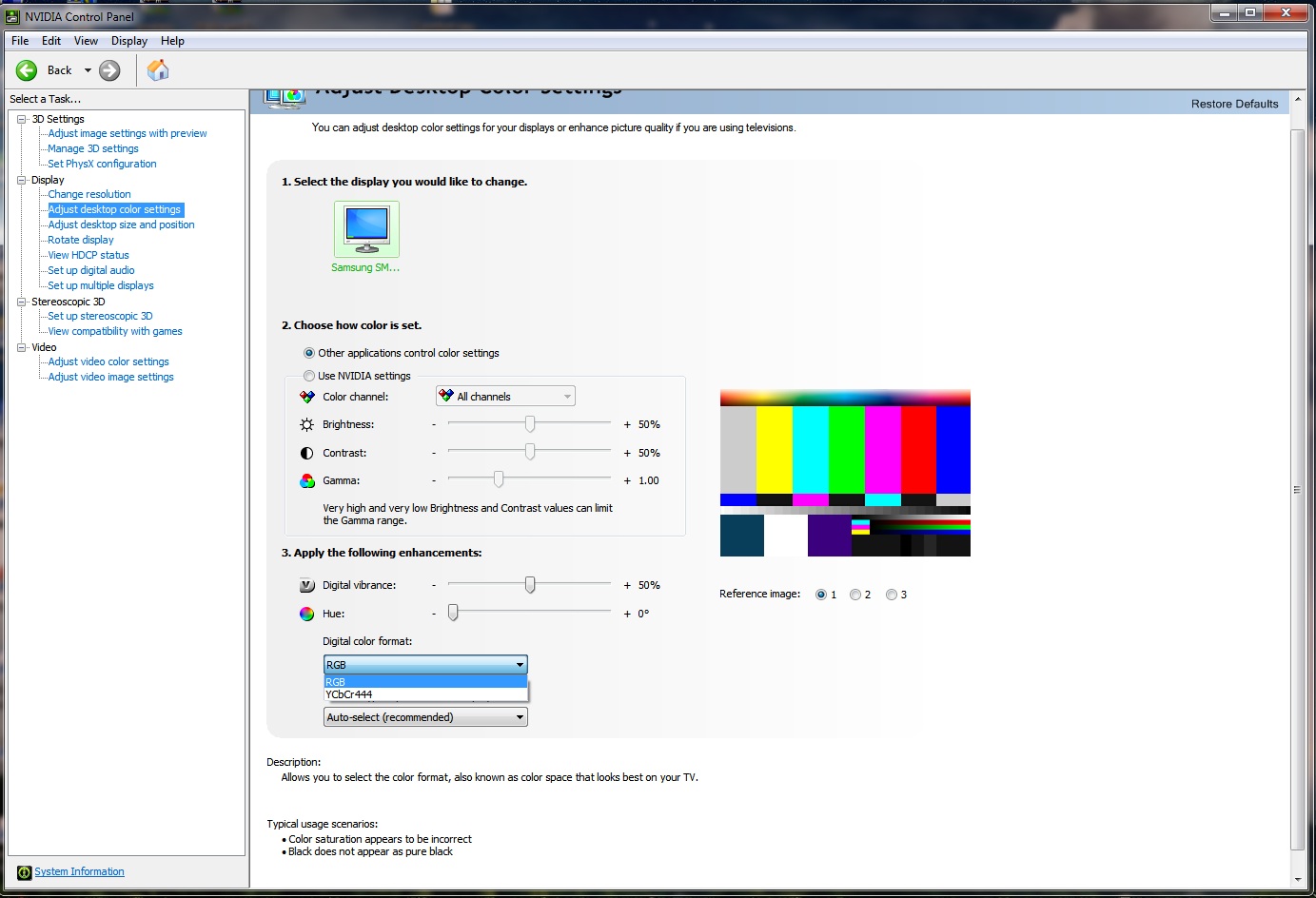
Task: Open Adjust image settings with preview
Action: [128, 134]
